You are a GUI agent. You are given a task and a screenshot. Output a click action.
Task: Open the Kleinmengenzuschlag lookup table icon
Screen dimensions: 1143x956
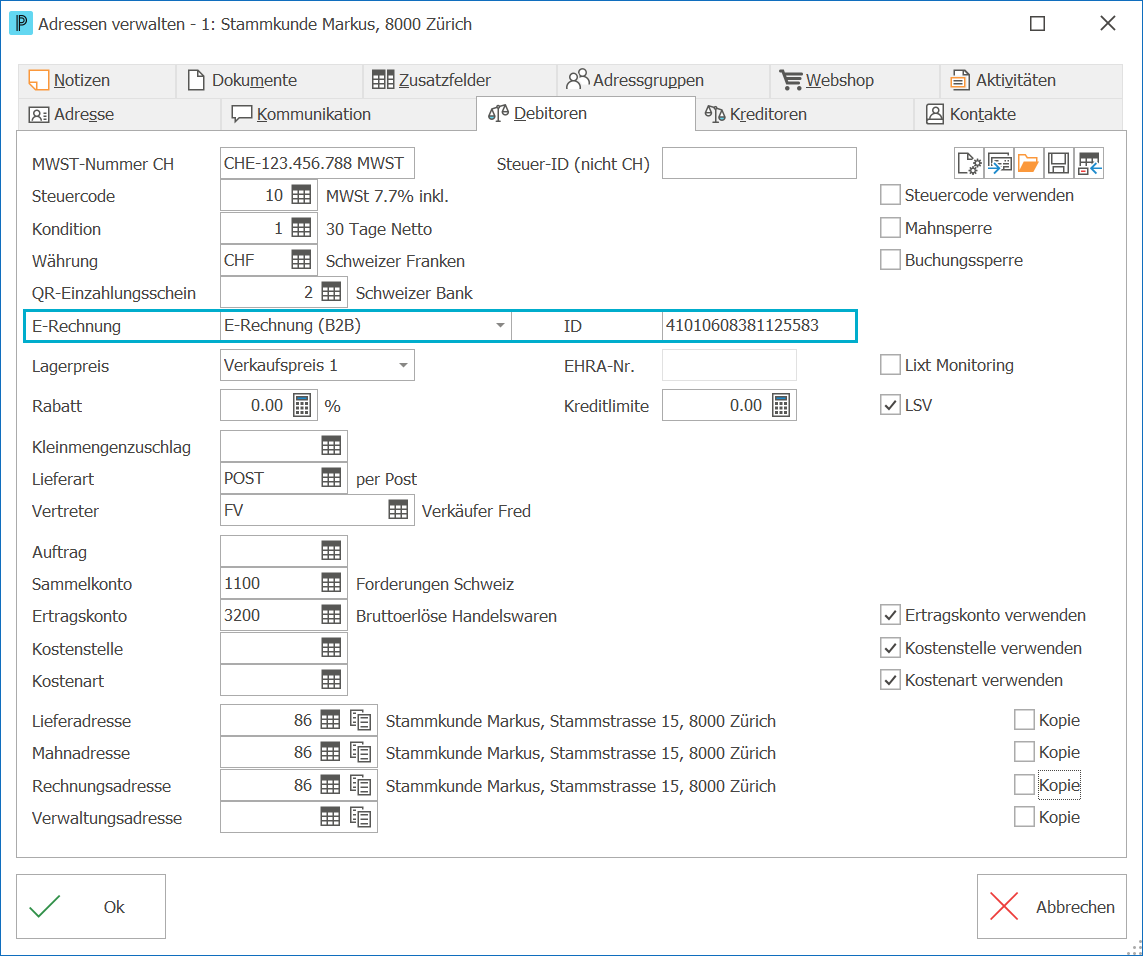pos(331,446)
